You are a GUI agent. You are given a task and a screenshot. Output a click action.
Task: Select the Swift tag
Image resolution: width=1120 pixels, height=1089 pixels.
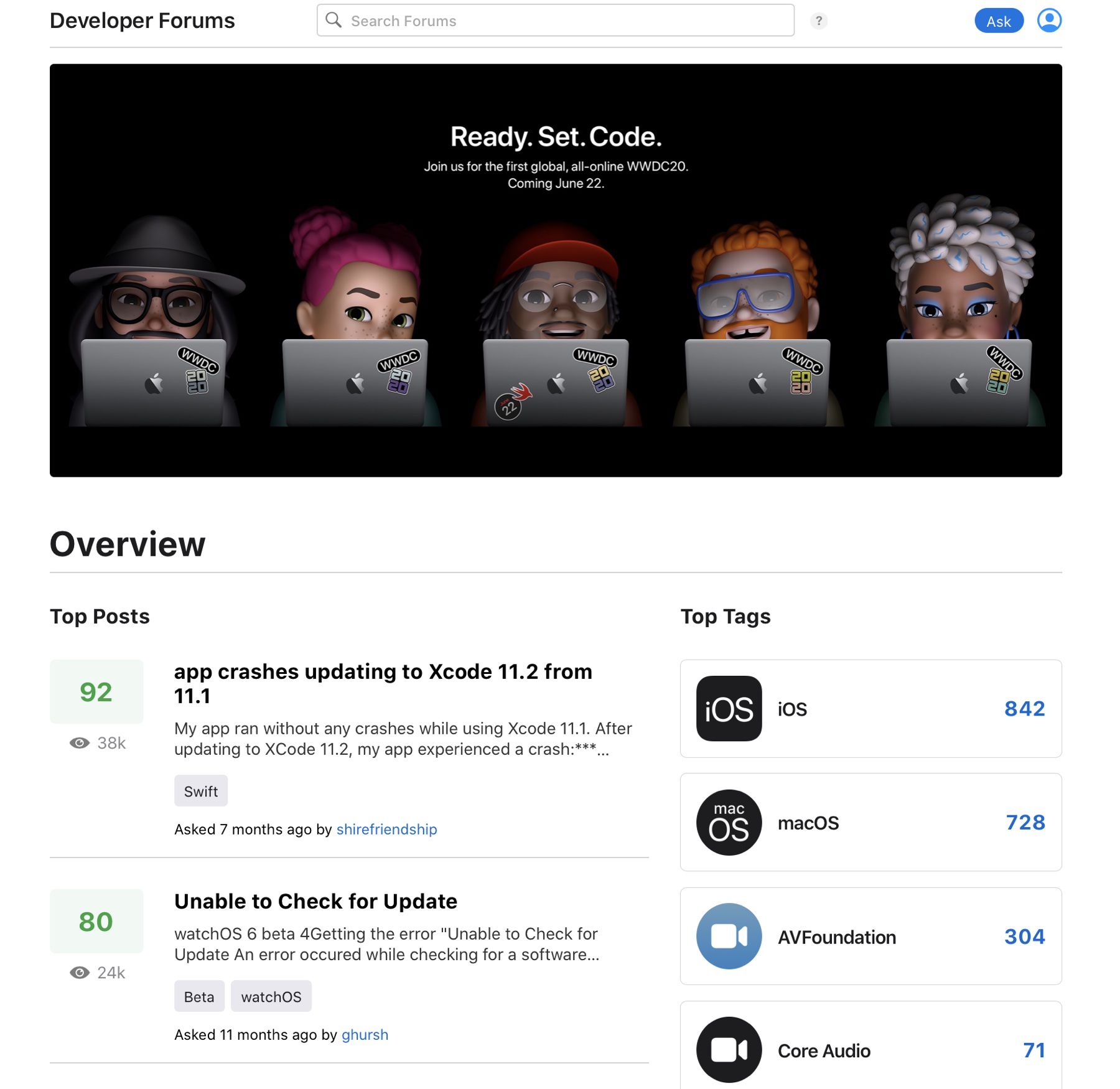click(200, 791)
